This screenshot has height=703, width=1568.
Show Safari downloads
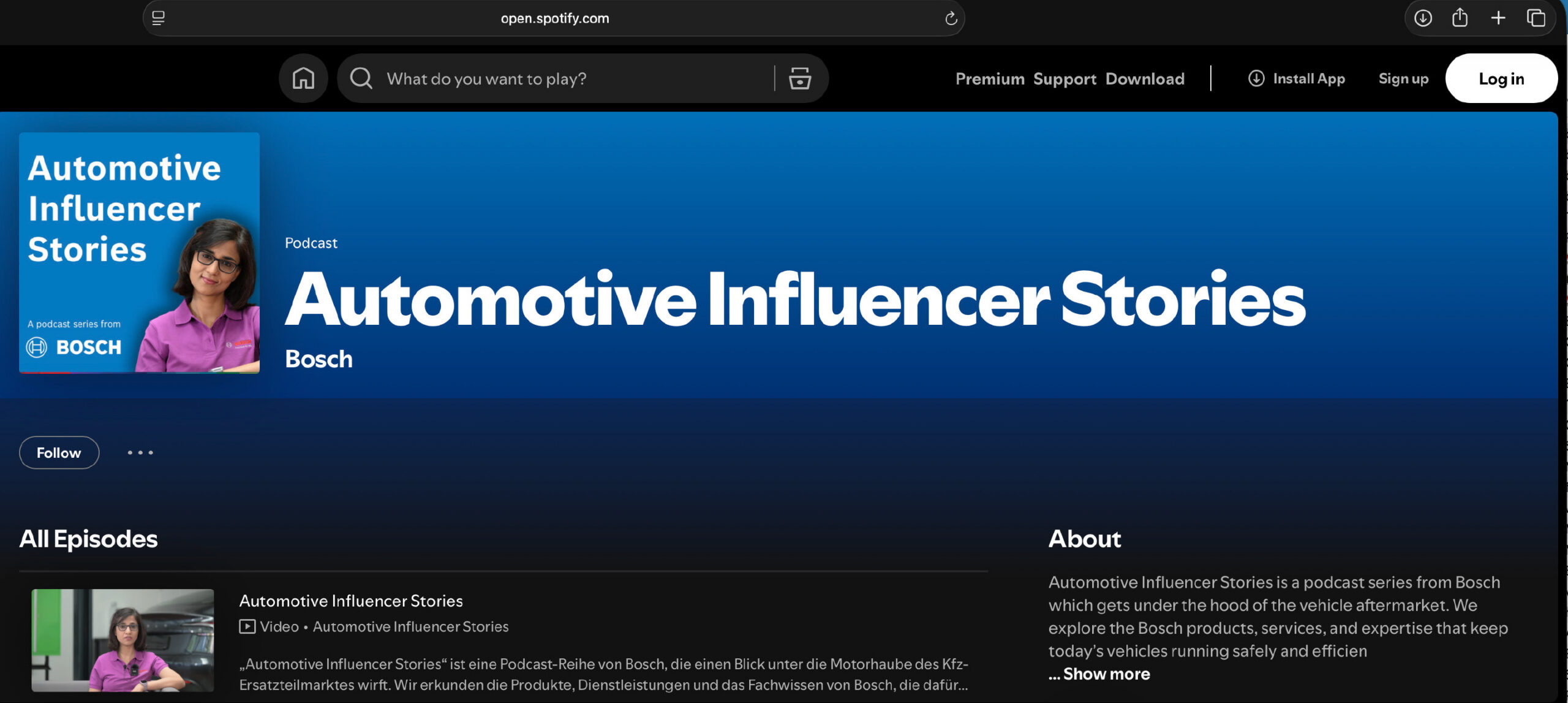1423,18
